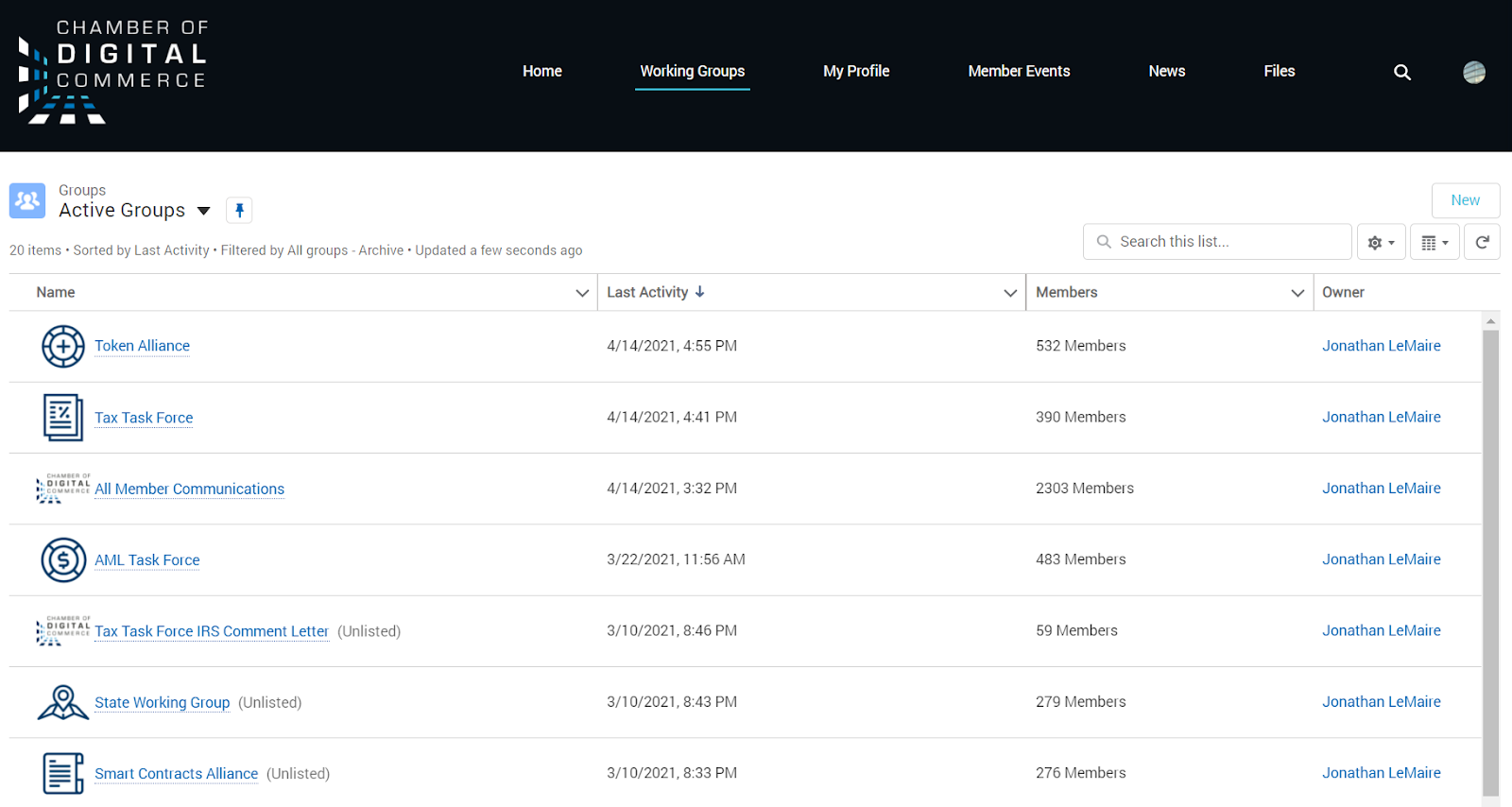Screen dimensions: 1512x807
Task: Open the State Working Group link
Action: tap(163, 702)
